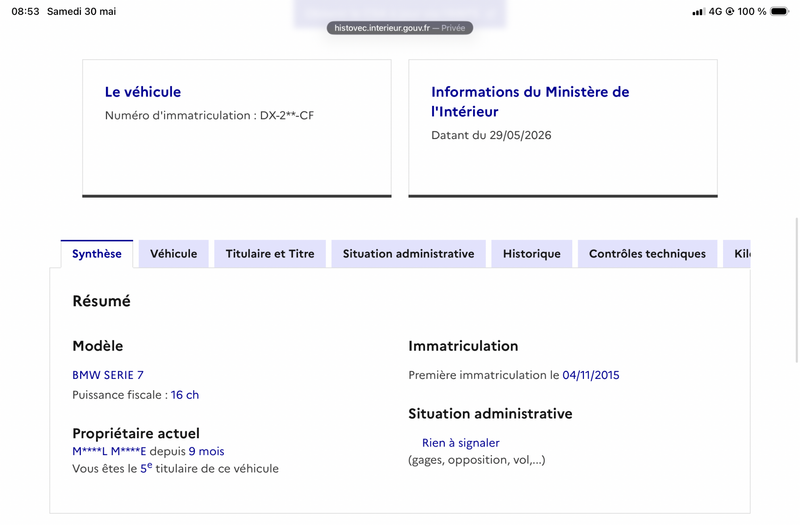Click the 08:53 clock in status bar
The image size is (800, 525).
[25, 11]
